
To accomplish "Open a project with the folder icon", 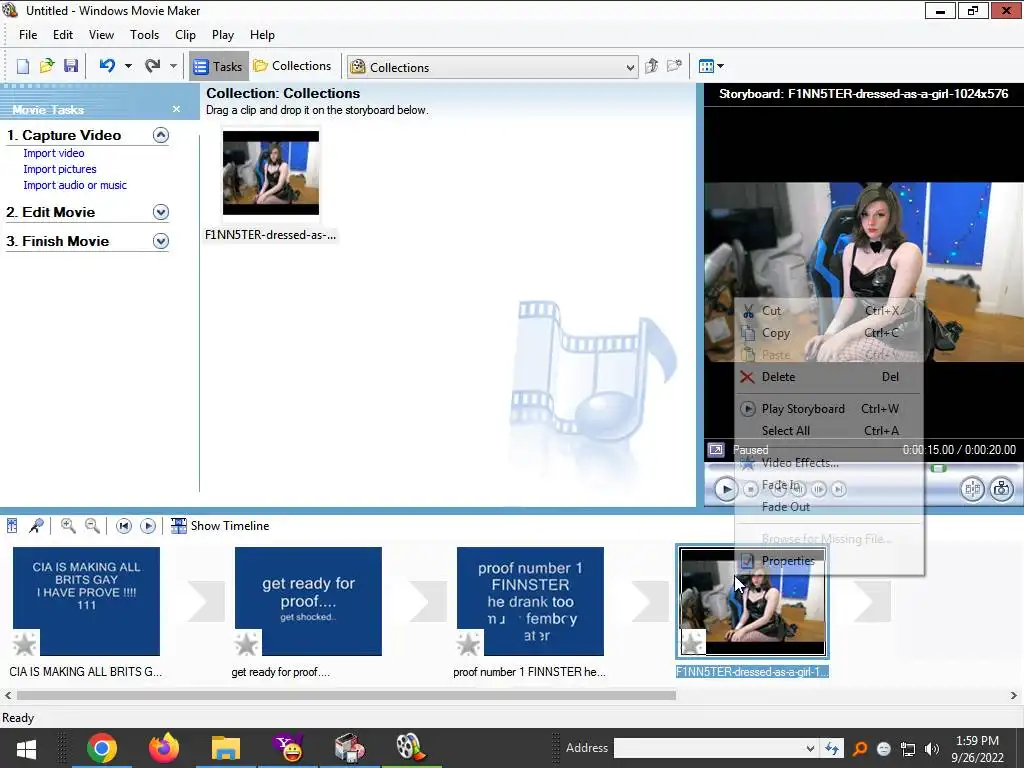I will pos(46,66).
